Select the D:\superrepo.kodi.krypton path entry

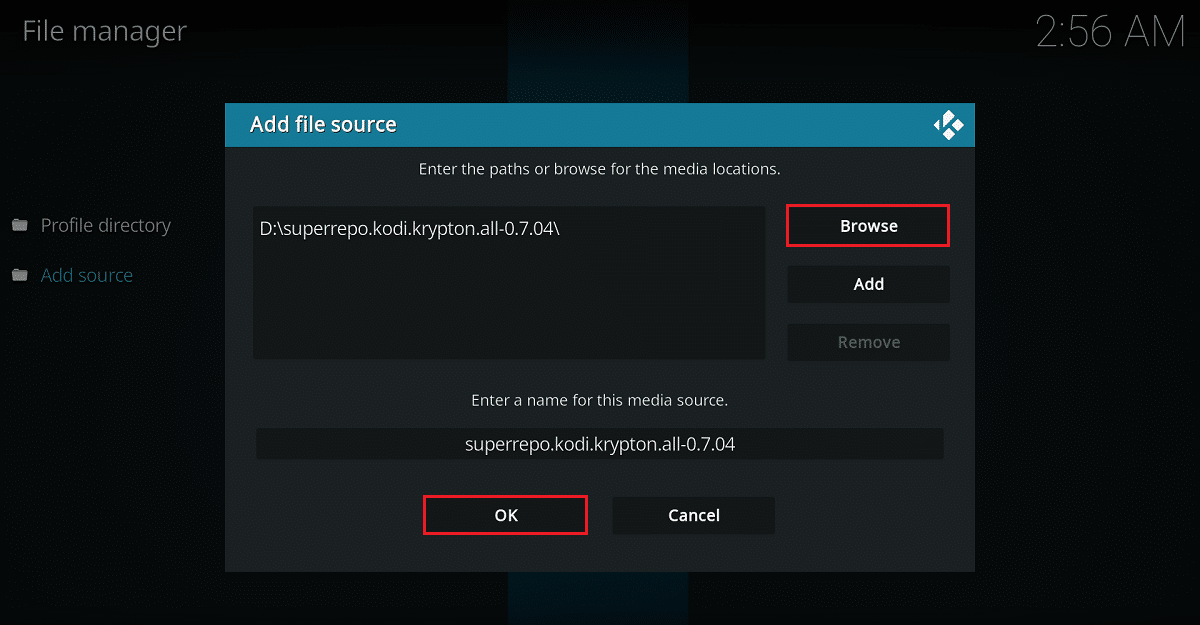(410, 228)
